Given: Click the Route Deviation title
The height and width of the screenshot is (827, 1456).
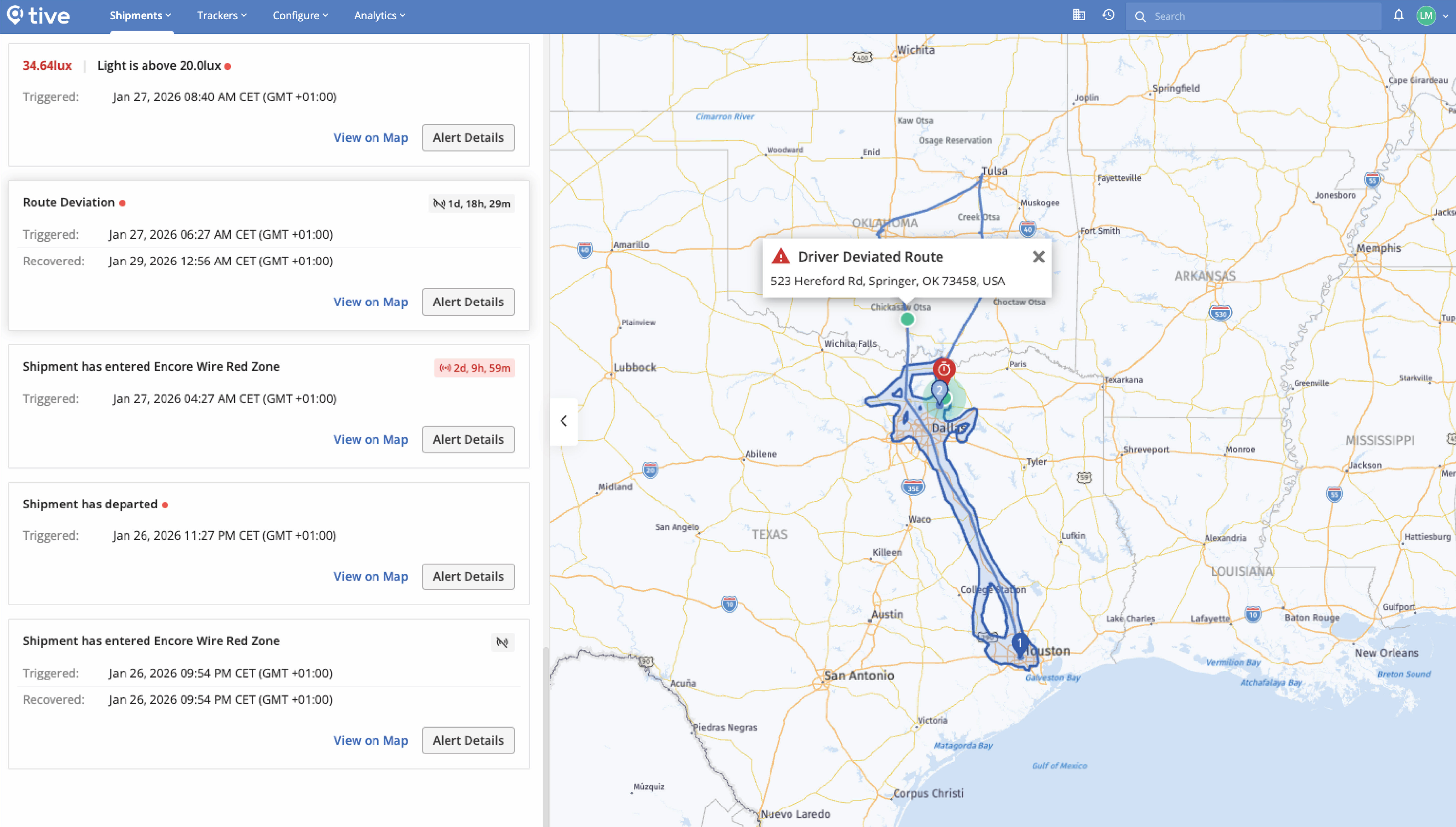Looking at the screenshot, I should [x=69, y=202].
